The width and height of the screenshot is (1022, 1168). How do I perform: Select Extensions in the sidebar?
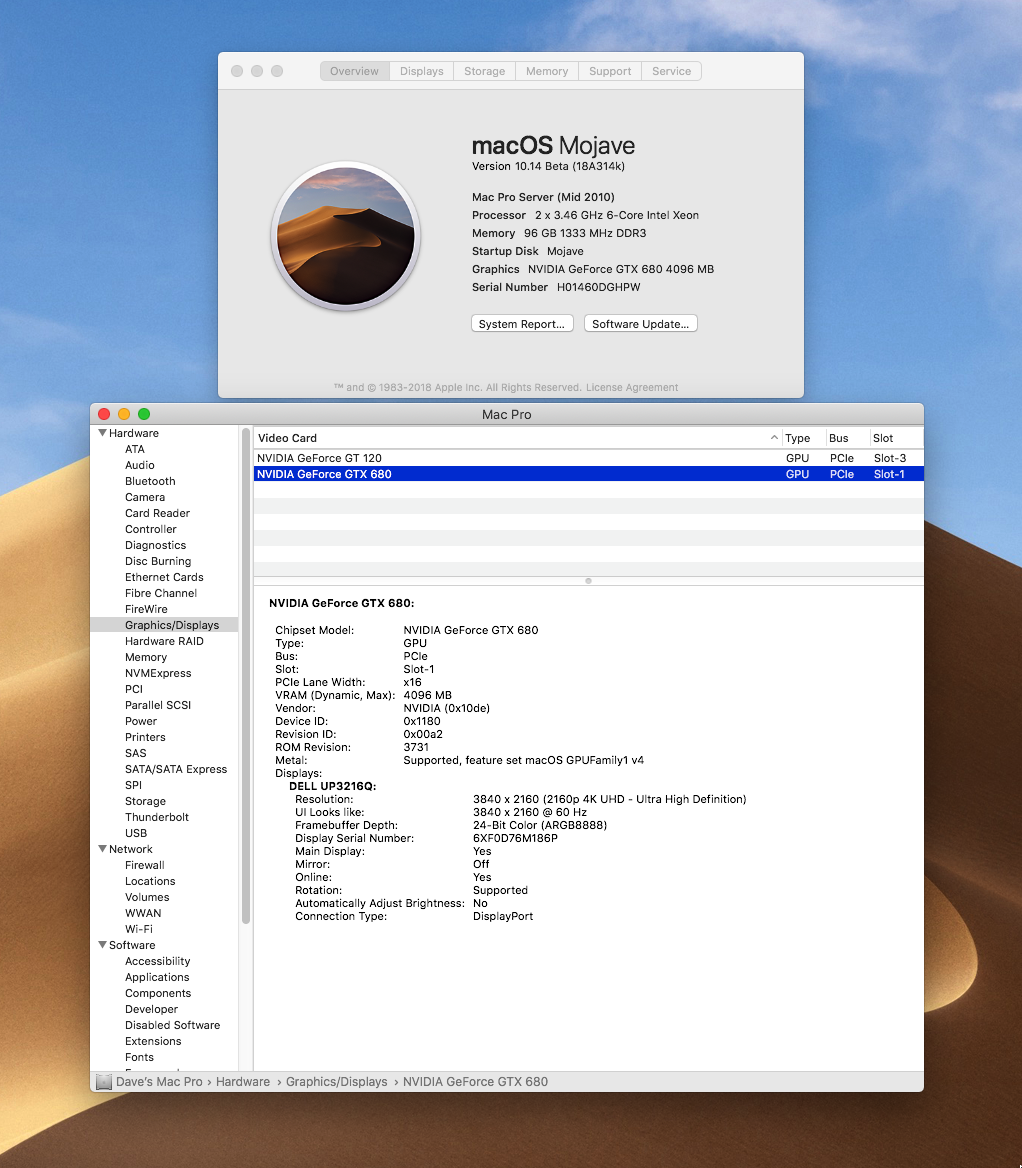click(x=153, y=1041)
